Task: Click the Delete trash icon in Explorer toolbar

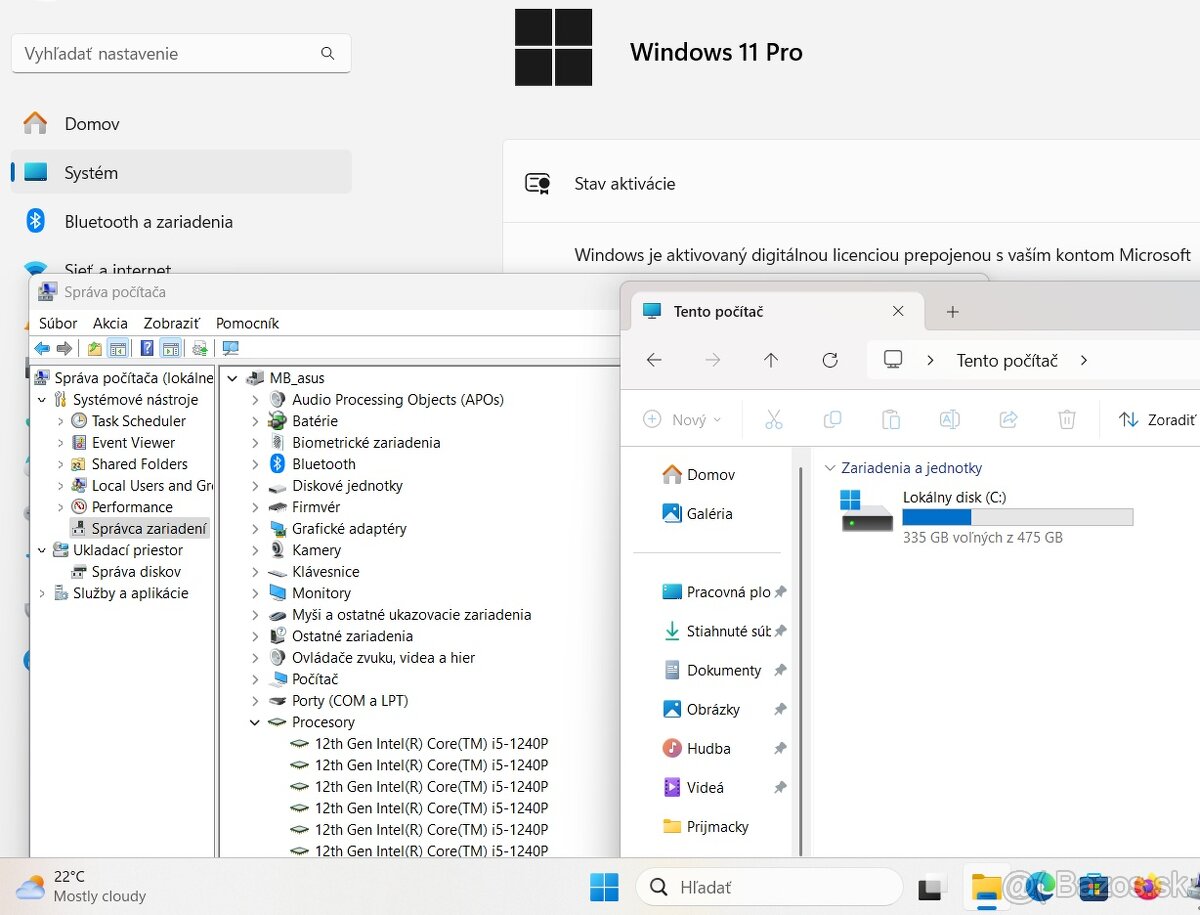Action: (x=1067, y=420)
